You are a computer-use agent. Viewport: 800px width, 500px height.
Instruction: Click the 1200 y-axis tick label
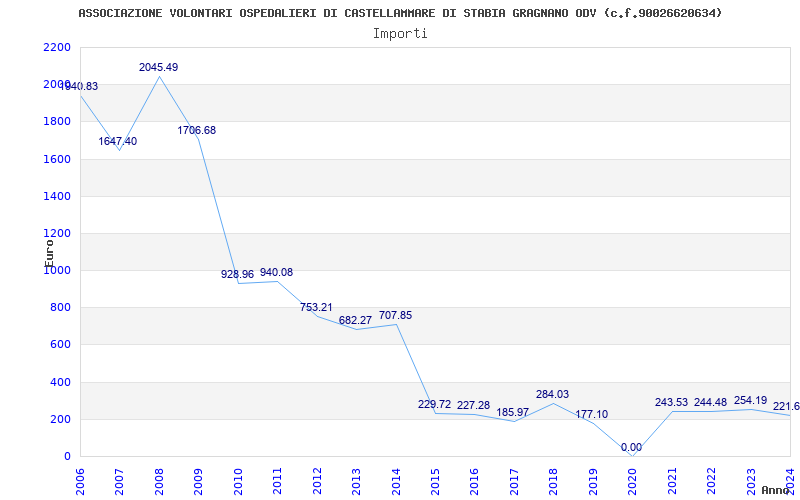pyautogui.click(x=57, y=234)
